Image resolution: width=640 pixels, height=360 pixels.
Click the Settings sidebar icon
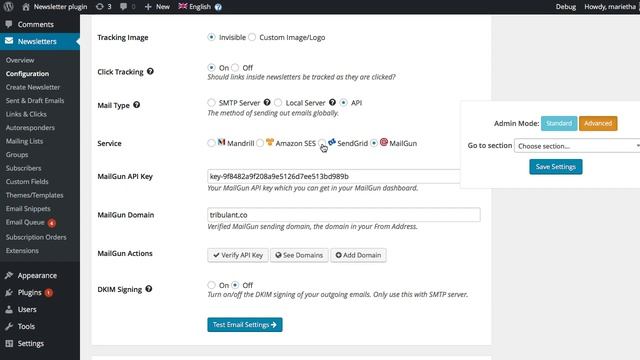9,343
